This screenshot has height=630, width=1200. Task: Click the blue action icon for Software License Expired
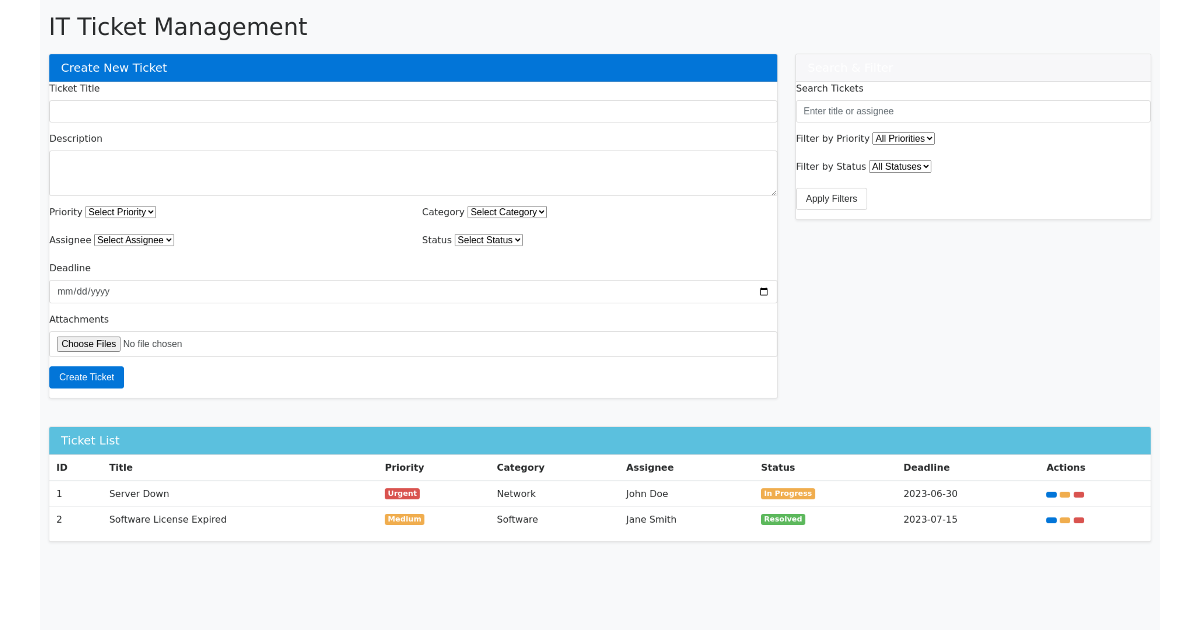(x=1051, y=520)
